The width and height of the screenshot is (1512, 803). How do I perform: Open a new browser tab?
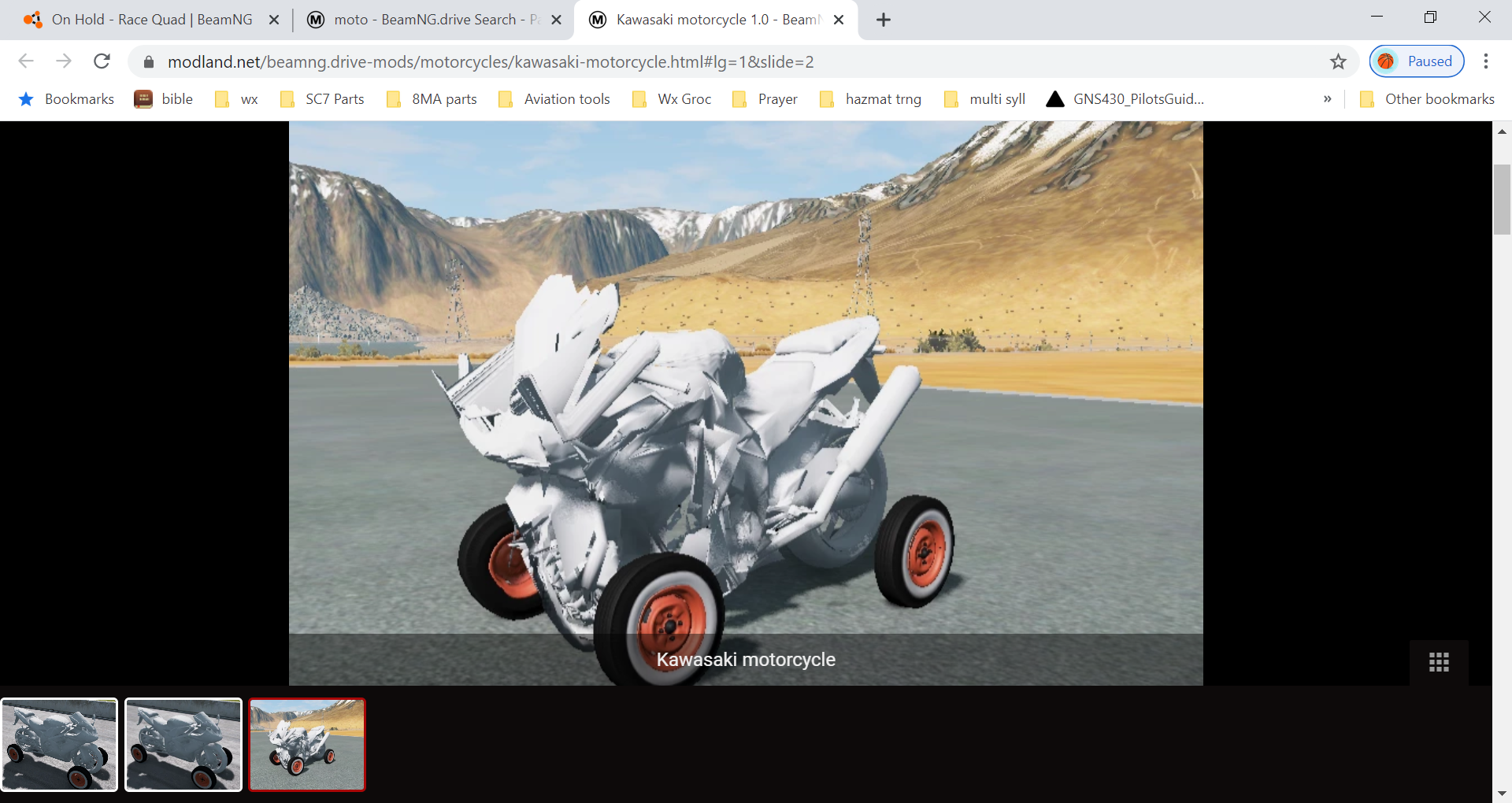tap(884, 20)
